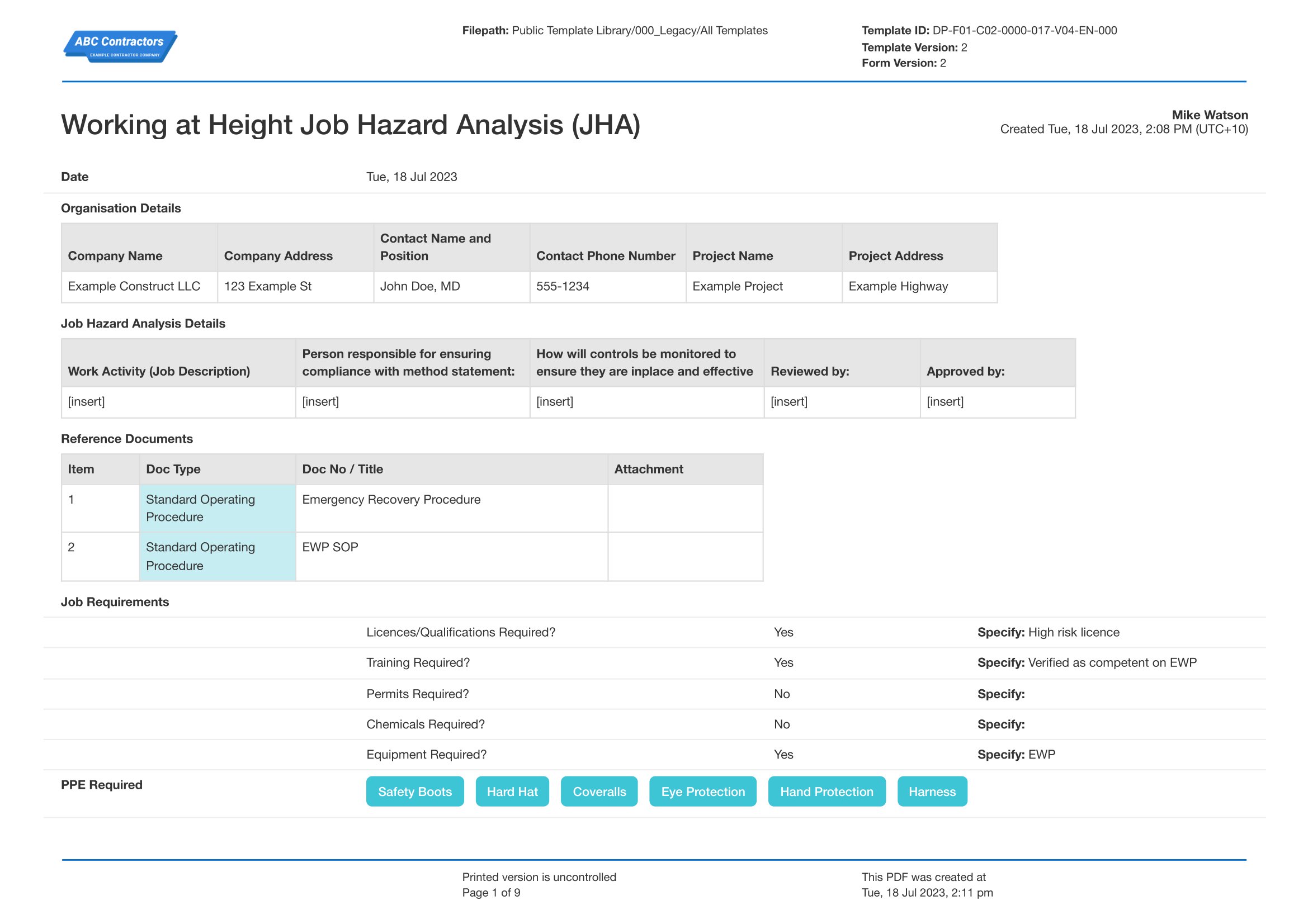1308x924 pixels.
Task: Click [insert] under Person responsible column
Action: (x=413, y=402)
